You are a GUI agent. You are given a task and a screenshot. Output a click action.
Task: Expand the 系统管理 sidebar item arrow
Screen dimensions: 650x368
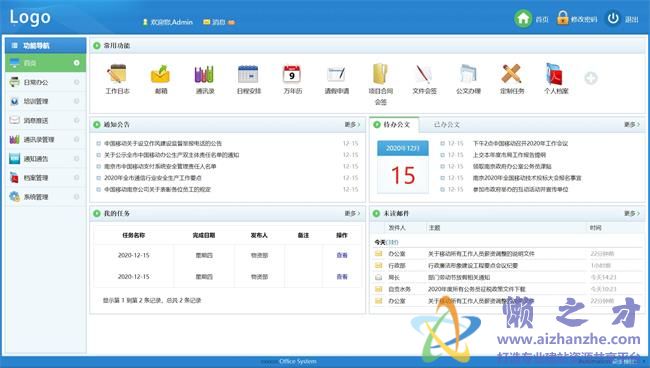77,197
